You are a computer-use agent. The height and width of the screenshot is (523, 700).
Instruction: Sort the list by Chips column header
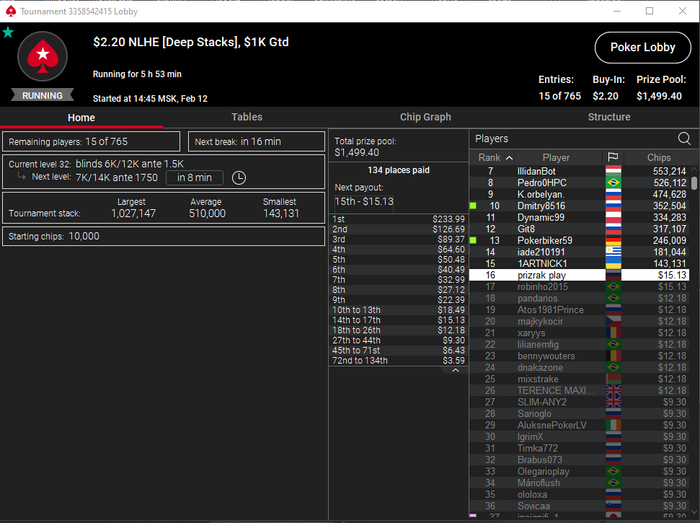click(x=658, y=158)
